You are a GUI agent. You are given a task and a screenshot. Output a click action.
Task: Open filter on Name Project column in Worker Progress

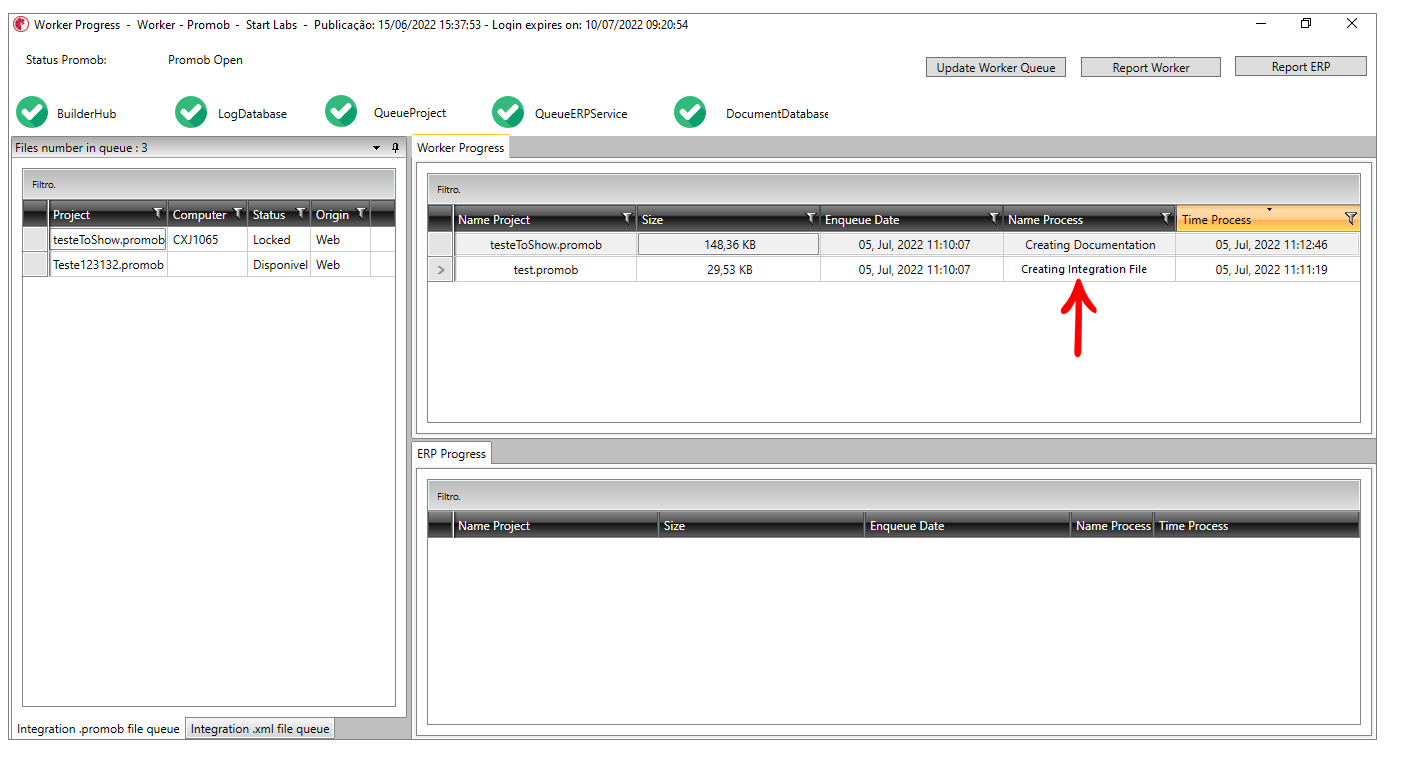[x=627, y=218]
